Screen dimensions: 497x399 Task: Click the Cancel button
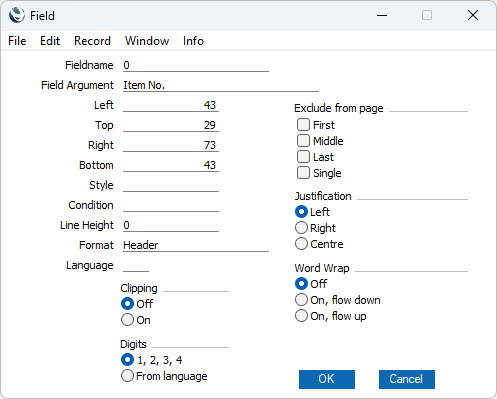pos(407,379)
